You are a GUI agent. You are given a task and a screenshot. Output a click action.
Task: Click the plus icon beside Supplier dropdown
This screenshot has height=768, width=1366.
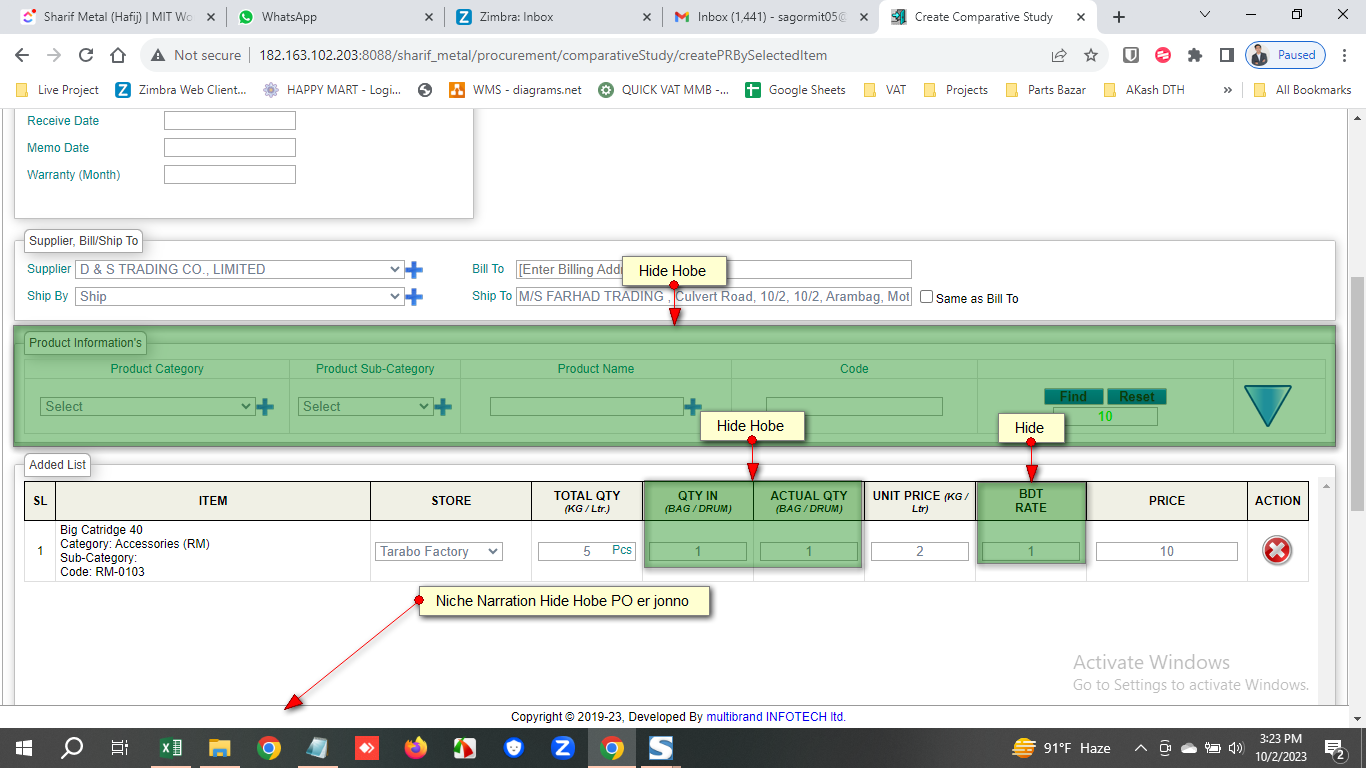414,269
